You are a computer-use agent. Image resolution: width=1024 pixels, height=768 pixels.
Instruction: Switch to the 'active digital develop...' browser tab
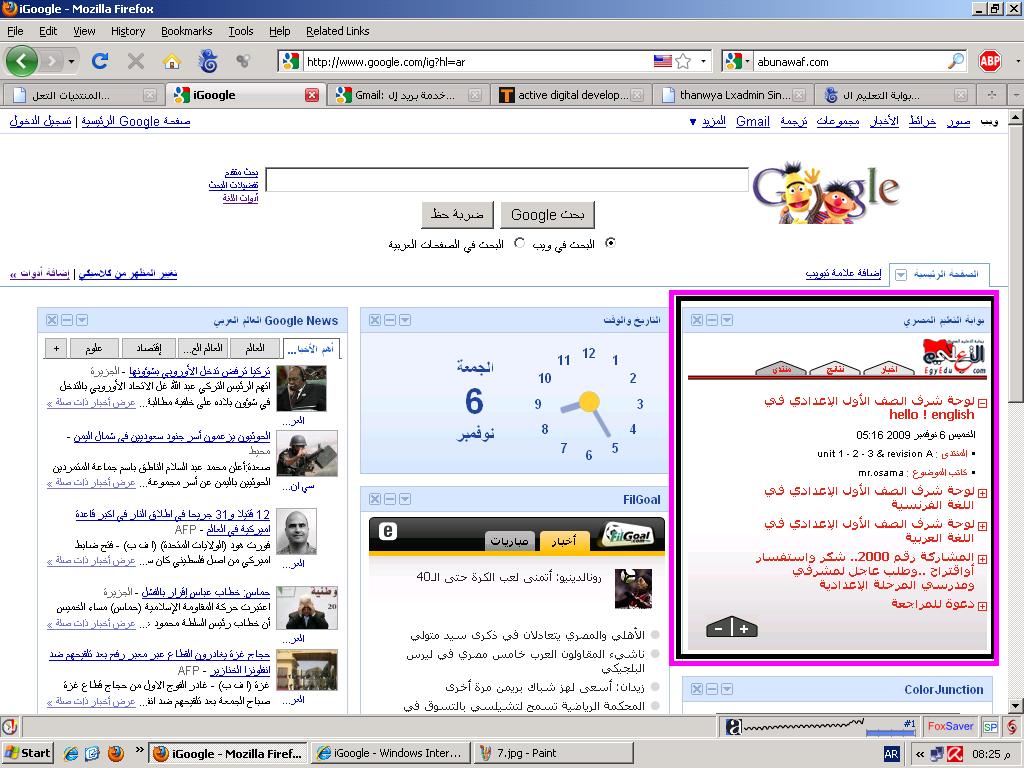[x=571, y=95]
